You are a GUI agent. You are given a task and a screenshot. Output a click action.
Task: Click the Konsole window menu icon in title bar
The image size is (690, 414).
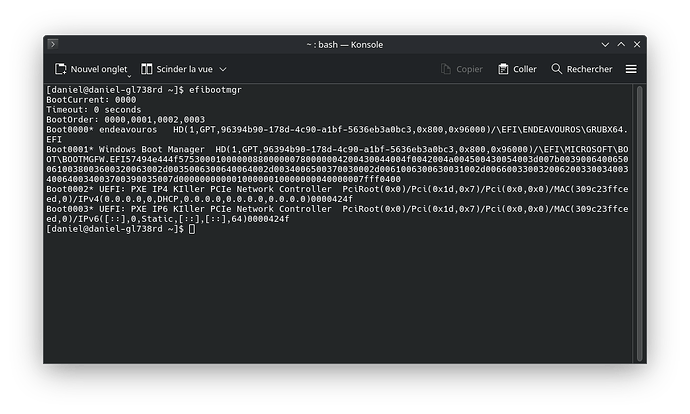point(53,44)
